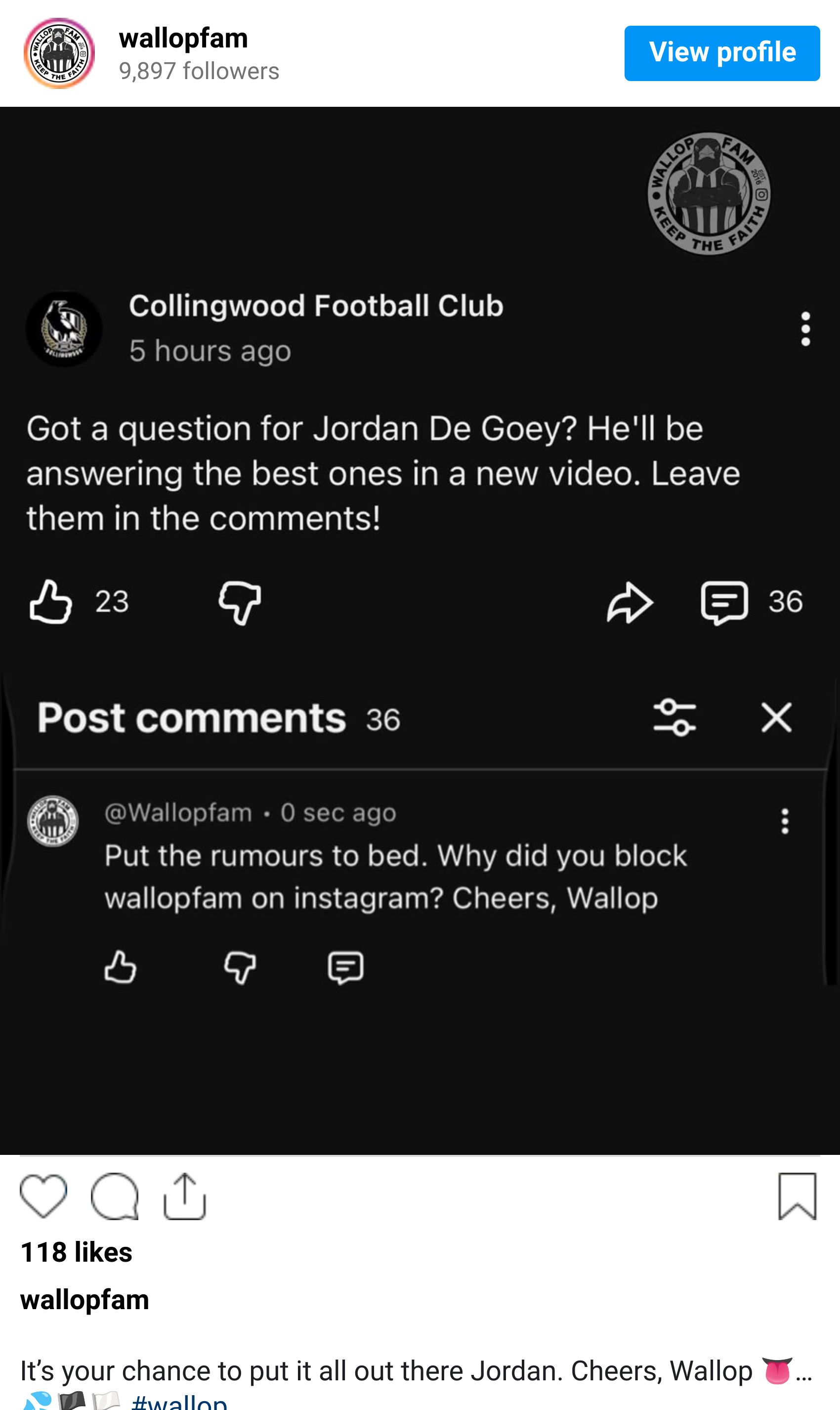Open Collingwood post three-dot options menu
Viewport: 840px width, 1410px height.
coord(805,328)
